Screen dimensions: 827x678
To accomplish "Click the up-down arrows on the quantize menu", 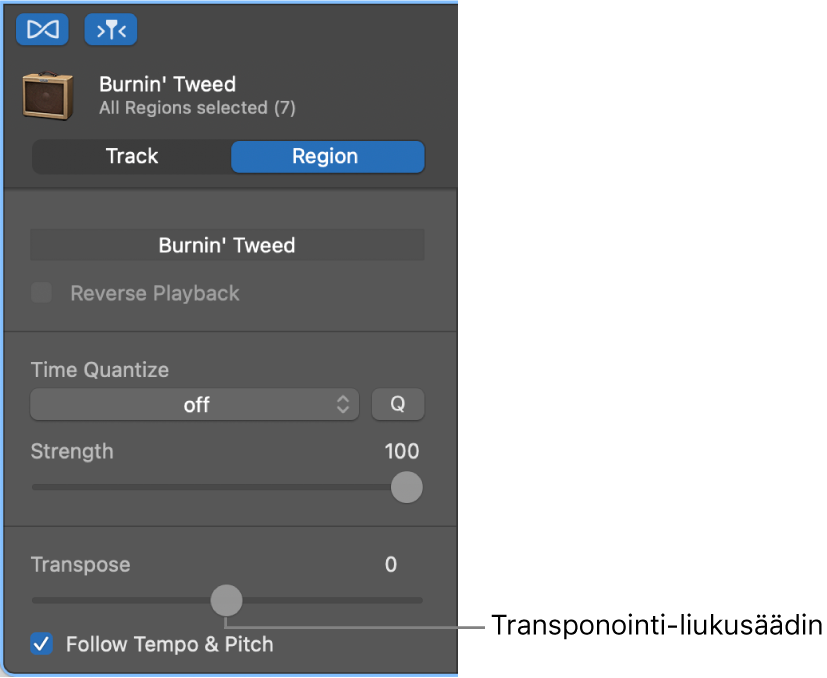I will [343, 404].
